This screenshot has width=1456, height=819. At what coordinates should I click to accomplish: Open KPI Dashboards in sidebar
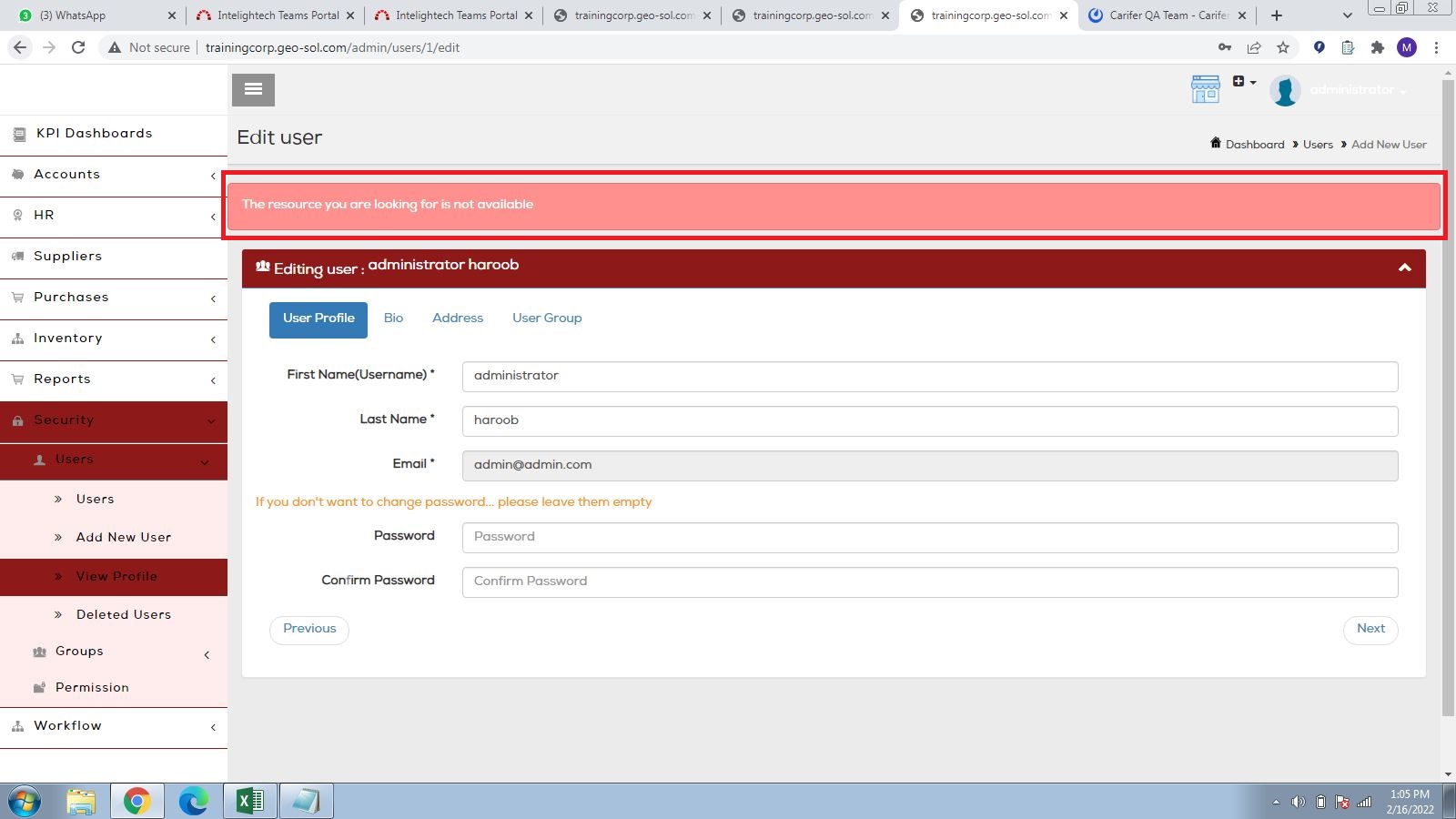(114, 134)
